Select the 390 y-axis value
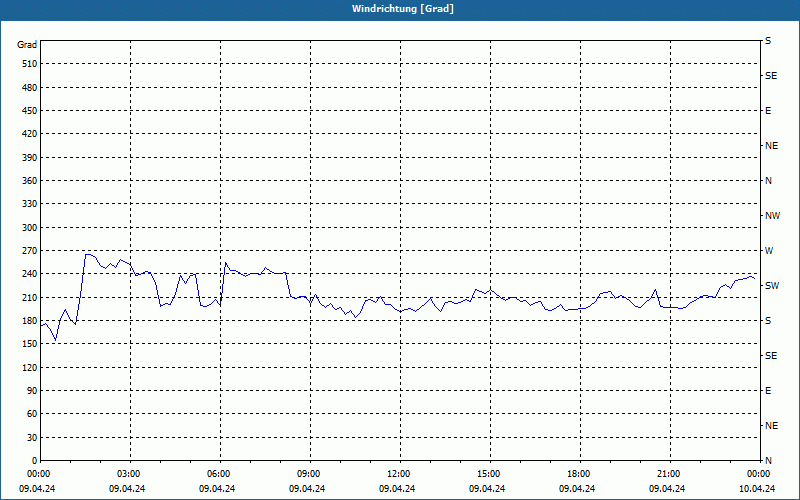 click(x=29, y=157)
